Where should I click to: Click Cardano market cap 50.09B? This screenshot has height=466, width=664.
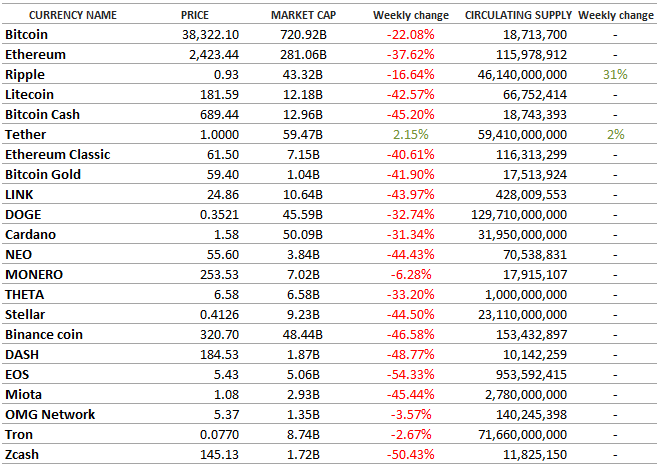[x=303, y=235]
